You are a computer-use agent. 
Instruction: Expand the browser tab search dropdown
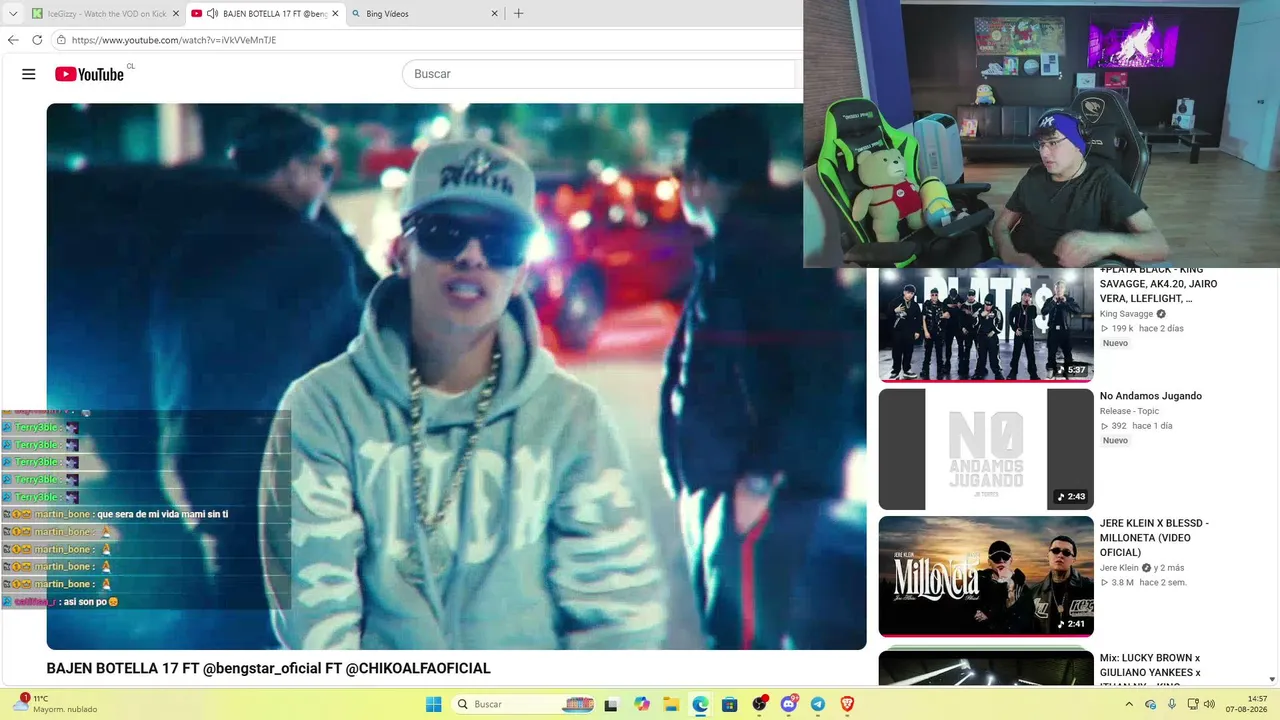click(13, 14)
